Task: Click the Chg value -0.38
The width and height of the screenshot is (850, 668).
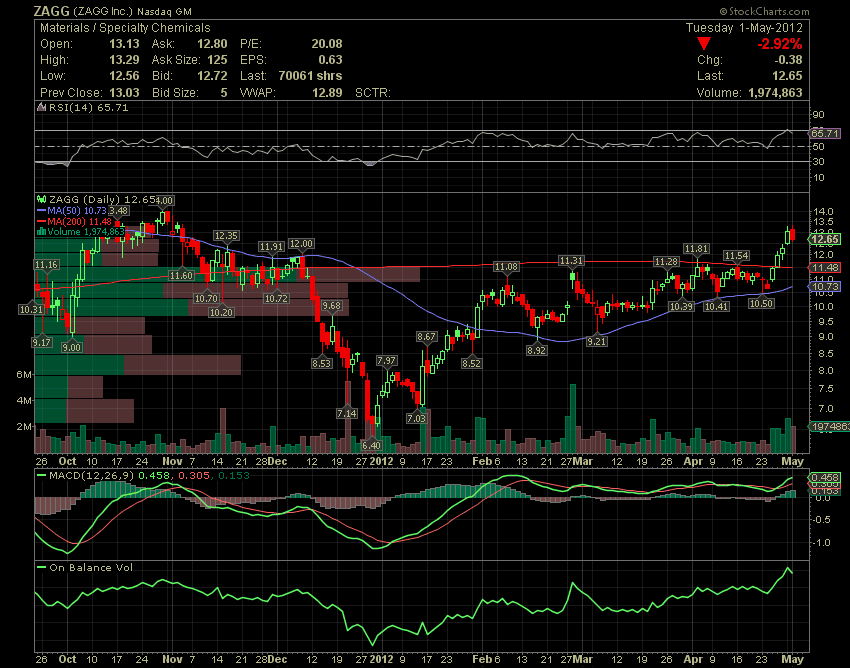Action: click(x=788, y=60)
